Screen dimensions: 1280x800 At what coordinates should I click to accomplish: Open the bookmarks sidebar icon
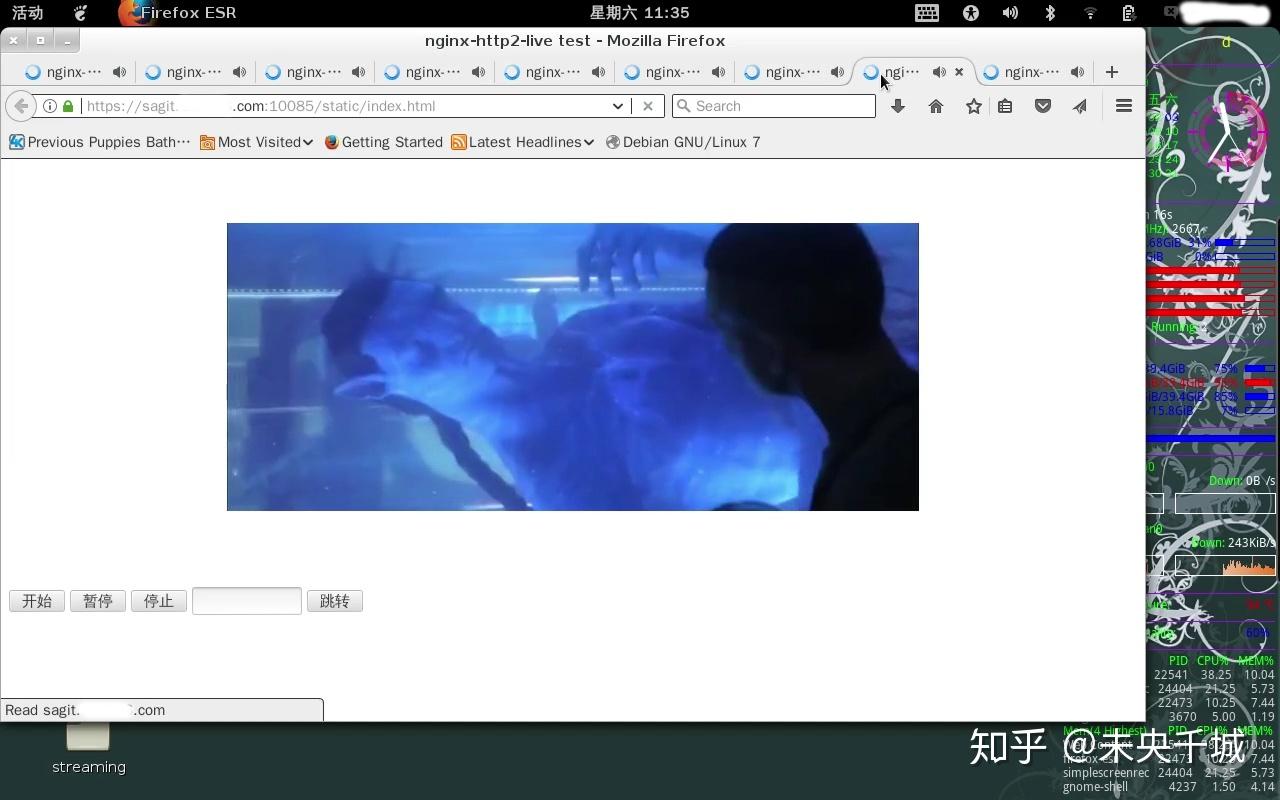click(1005, 106)
